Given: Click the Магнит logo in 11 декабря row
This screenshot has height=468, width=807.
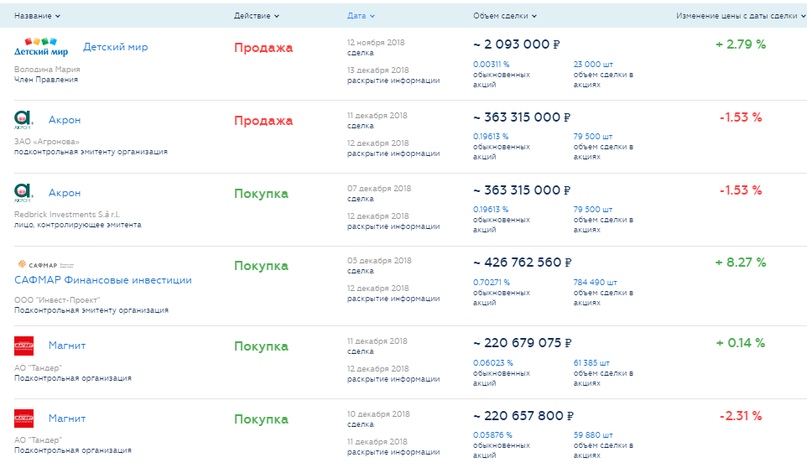Looking at the screenshot, I should tap(23, 346).
